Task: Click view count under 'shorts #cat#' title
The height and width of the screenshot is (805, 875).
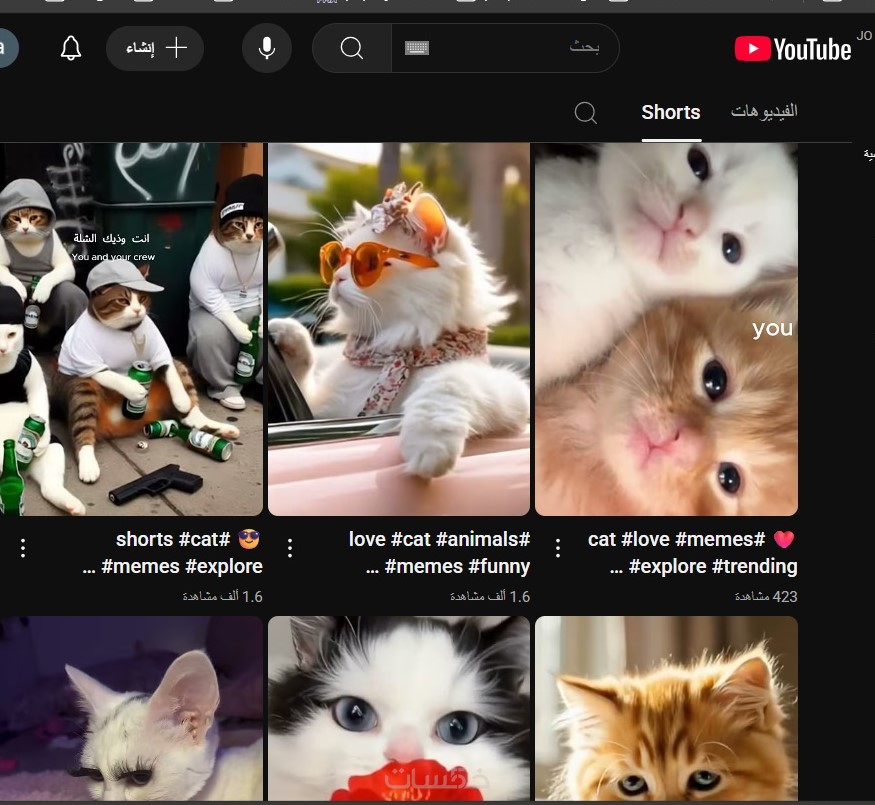Action: pyautogui.click(x=222, y=597)
